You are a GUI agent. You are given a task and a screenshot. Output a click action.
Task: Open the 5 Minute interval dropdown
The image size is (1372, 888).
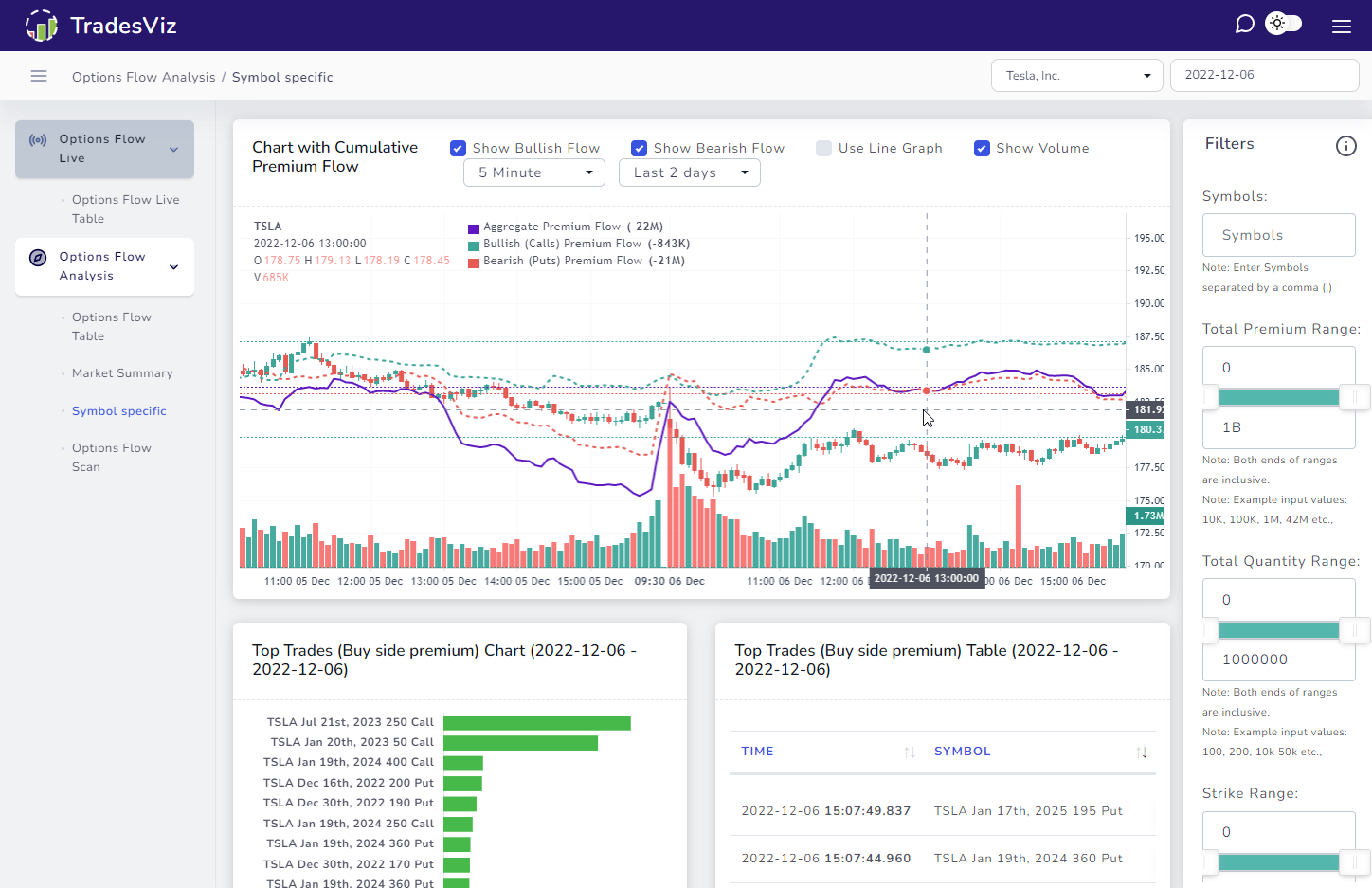tap(534, 172)
